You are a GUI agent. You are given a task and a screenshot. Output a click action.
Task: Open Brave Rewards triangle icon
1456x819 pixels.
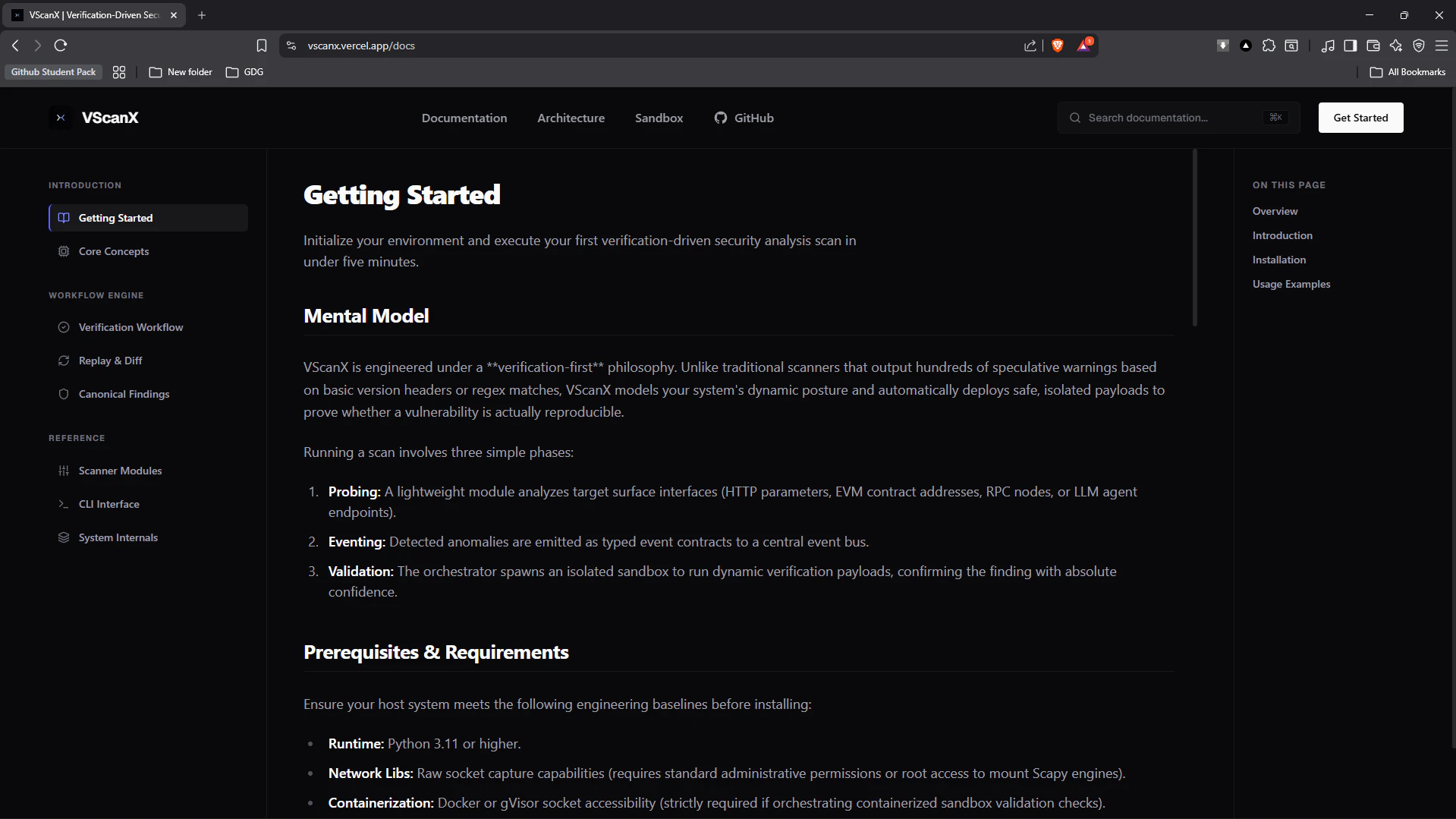1084,46
